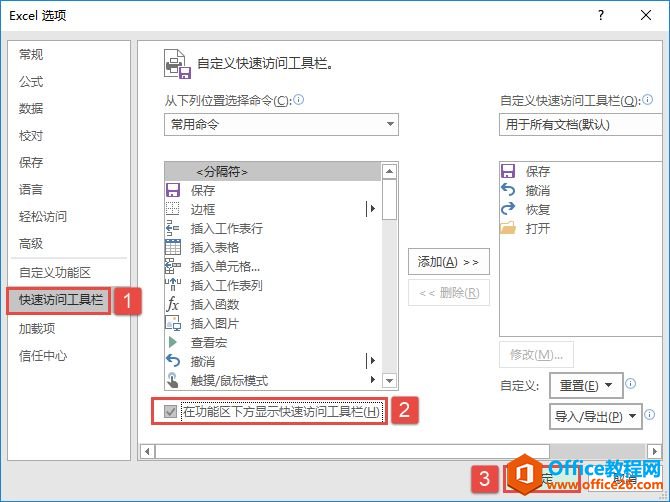Viewport: 670px width, 502px height.
Task: Click the 添加(A) >> button
Action: pos(449,261)
